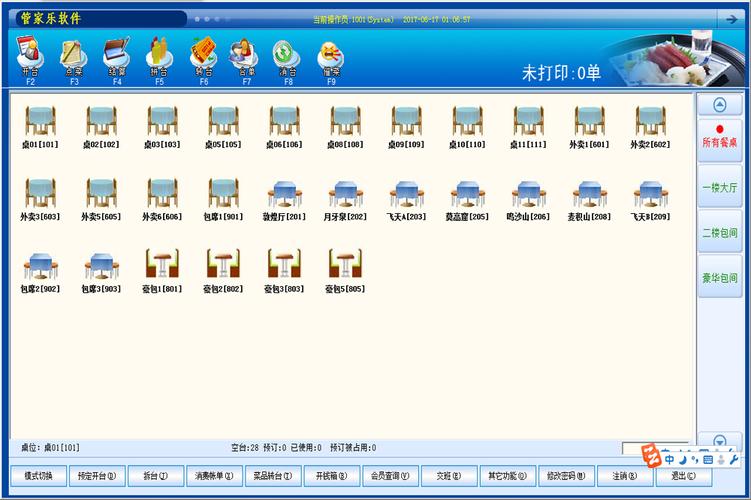The height and width of the screenshot is (500, 751).
Task: Click the 交班 shift handover button
Action: [449, 476]
